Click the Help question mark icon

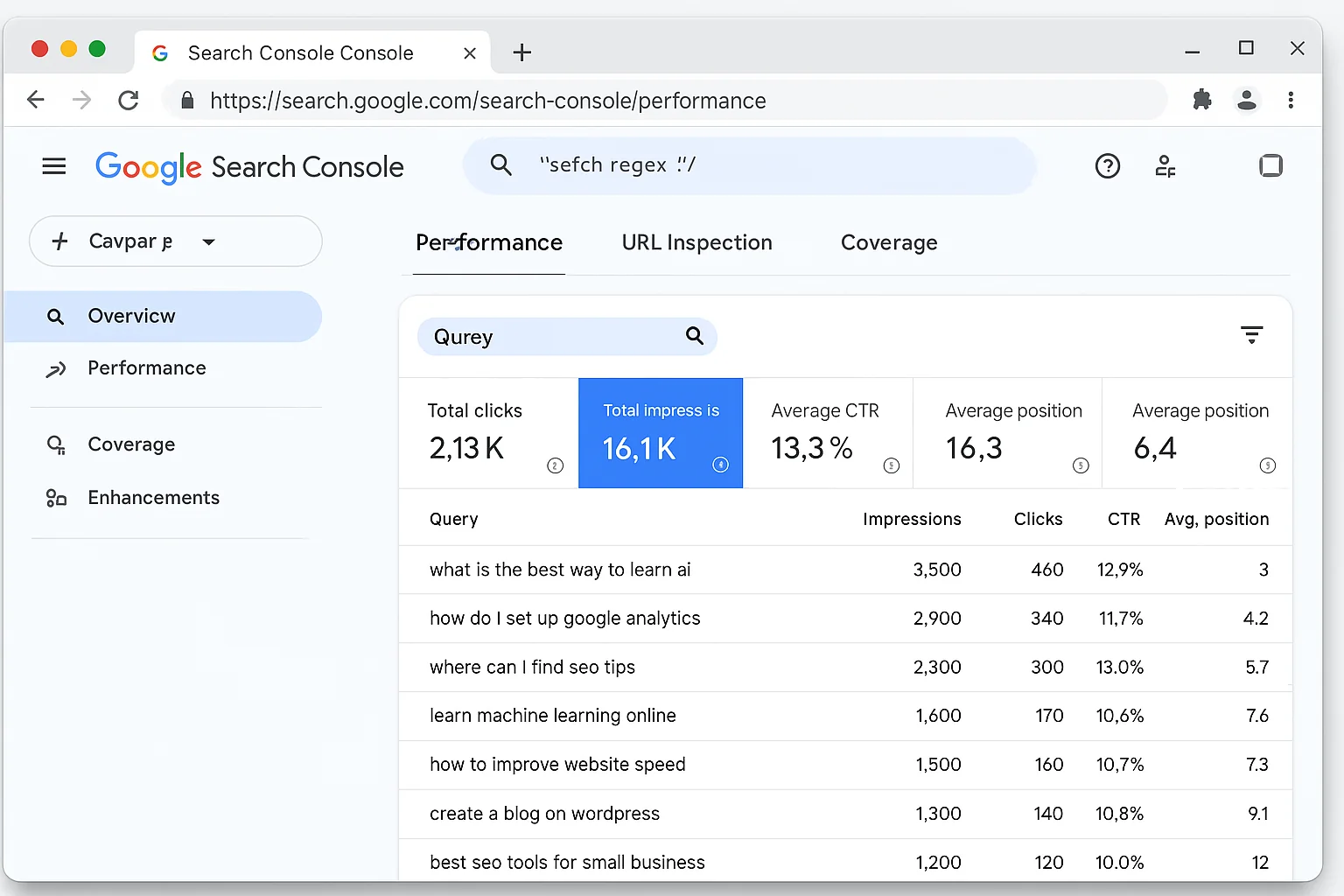coord(1108,165)
